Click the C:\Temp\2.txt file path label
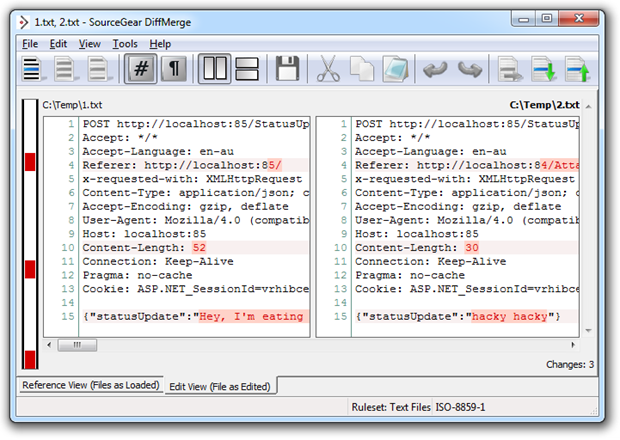 (544, 105)
